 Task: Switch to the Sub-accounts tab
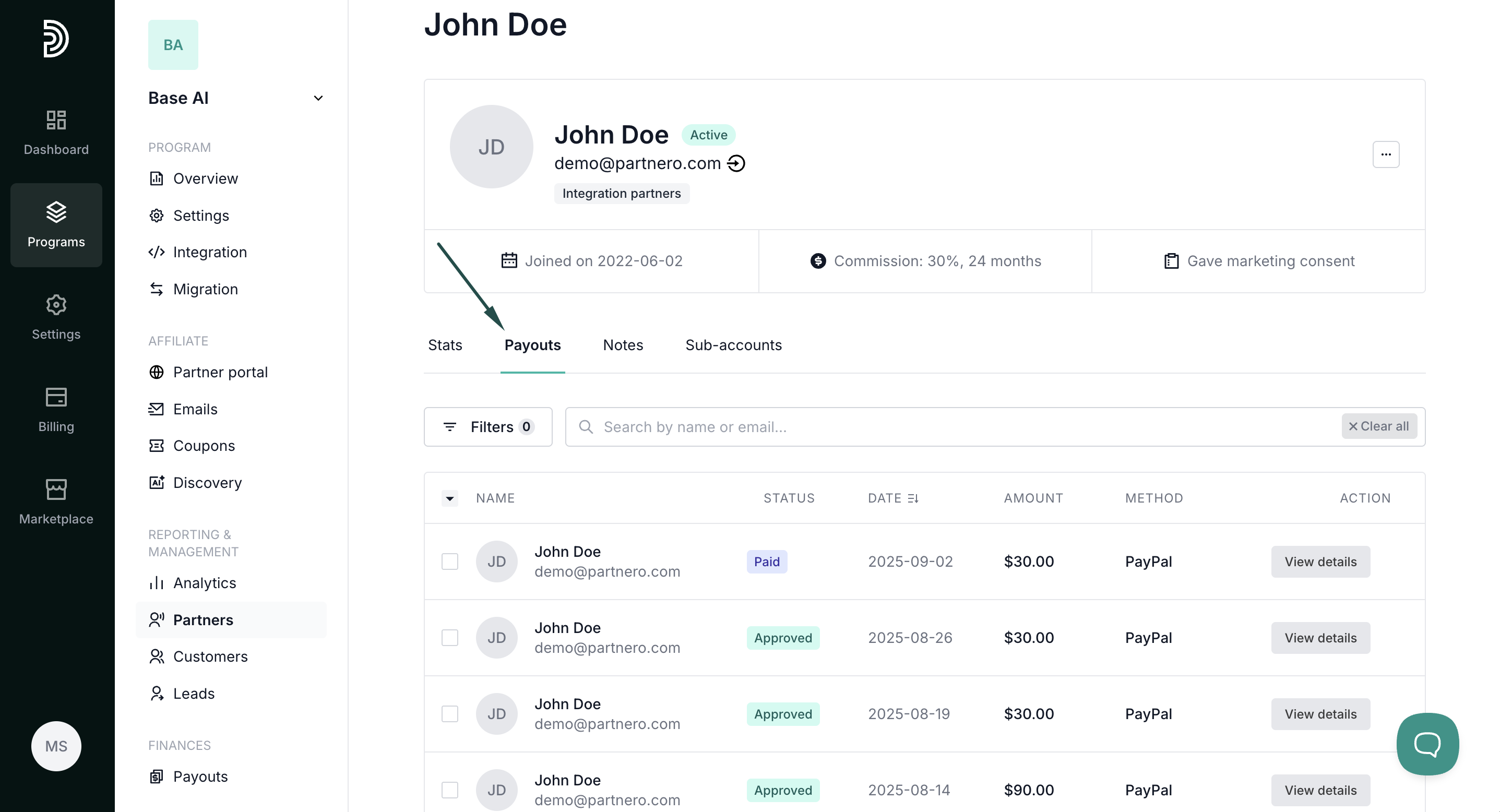[x=733, y=345]
